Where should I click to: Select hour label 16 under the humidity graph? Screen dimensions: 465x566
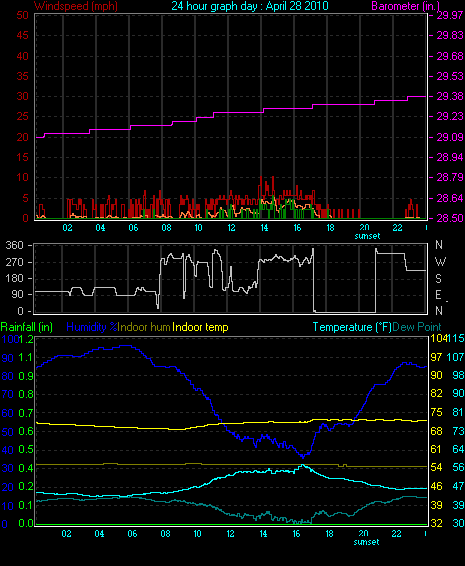[296, 534]
